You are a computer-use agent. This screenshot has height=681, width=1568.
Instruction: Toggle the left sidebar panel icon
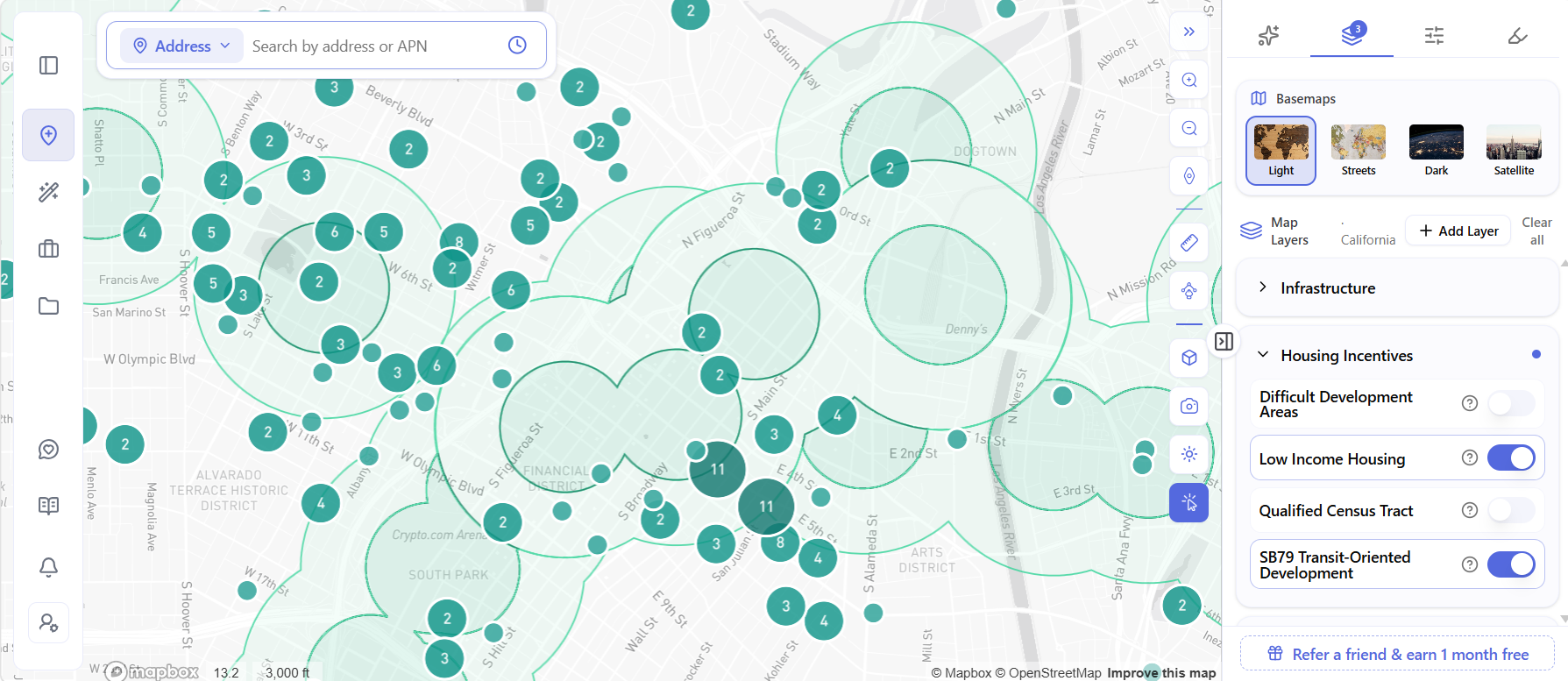tap(49, 66)
